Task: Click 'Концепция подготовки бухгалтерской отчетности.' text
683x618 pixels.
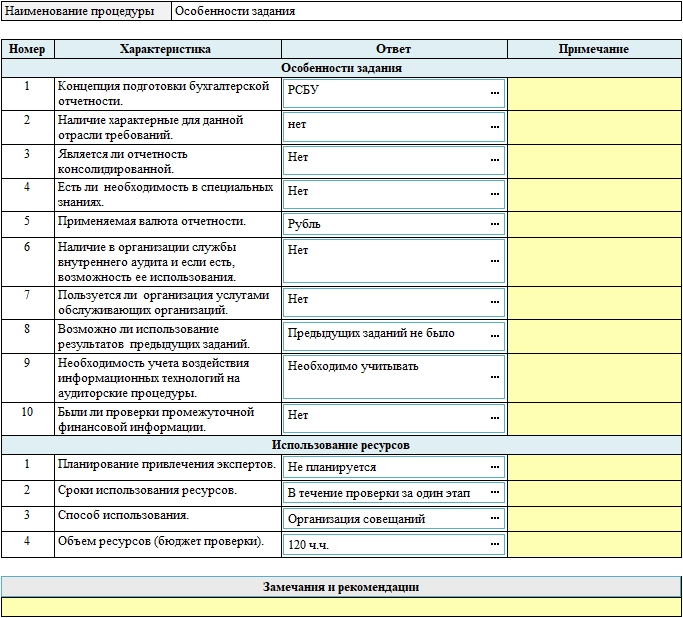Action: (x=163, y=93)
